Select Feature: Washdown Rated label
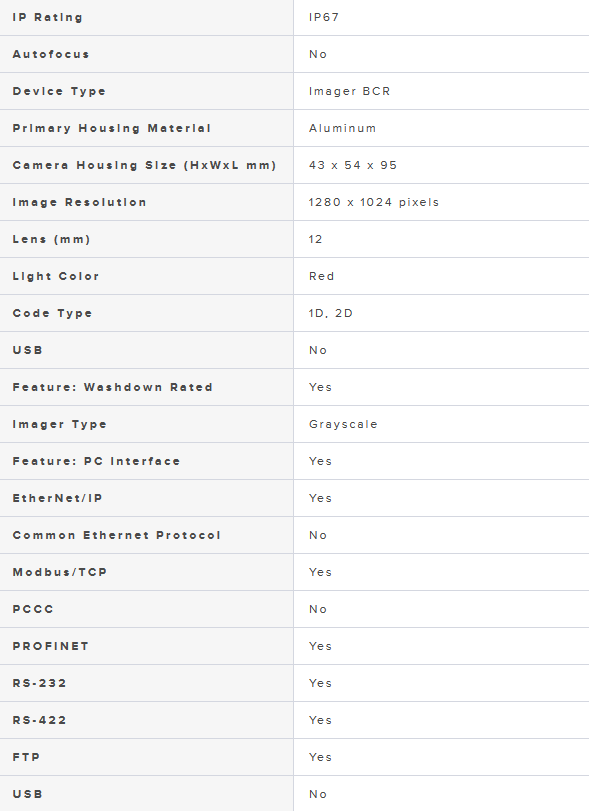The height and width of the screenshot is (811, 589). (112, 387)
